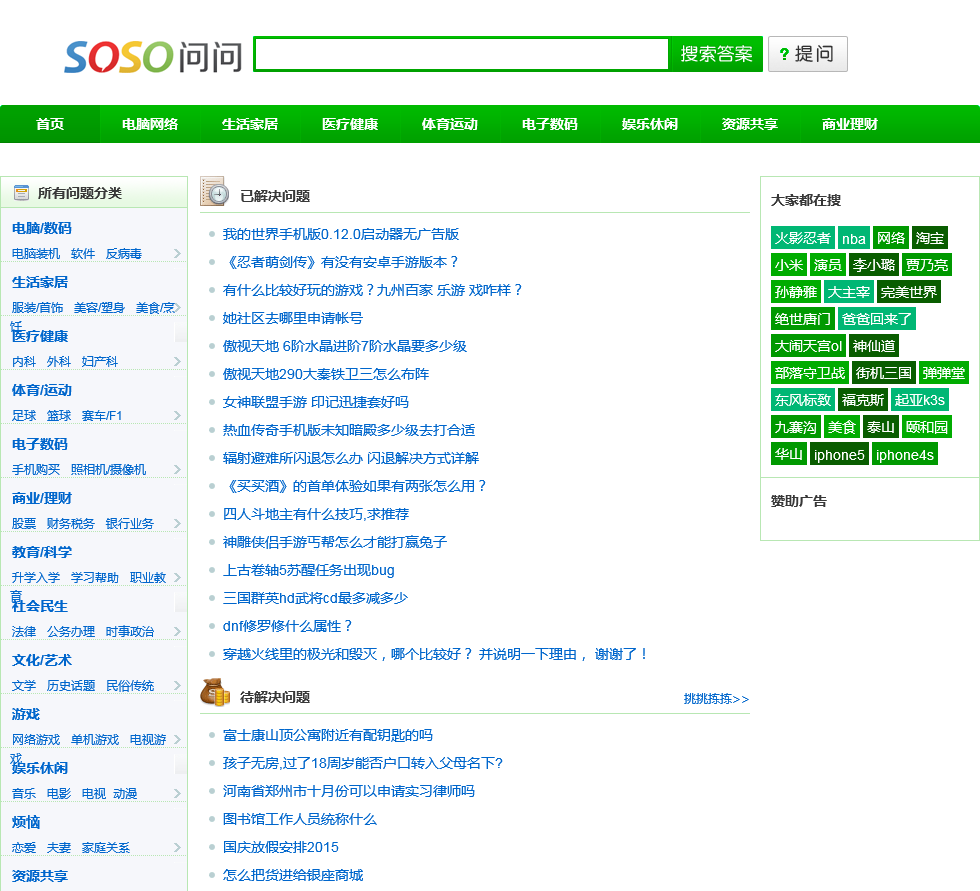This screenshot has width=980, height=891.
Task: Open question 我的世界手机版0.12.0启动器无广告版
Action: point(341,234)
